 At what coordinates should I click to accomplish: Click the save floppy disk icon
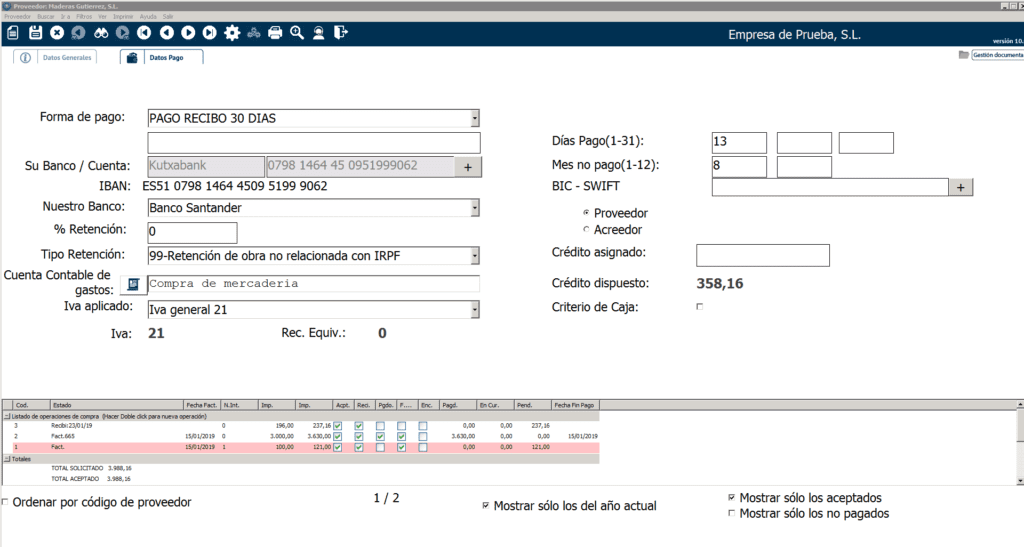35,33
